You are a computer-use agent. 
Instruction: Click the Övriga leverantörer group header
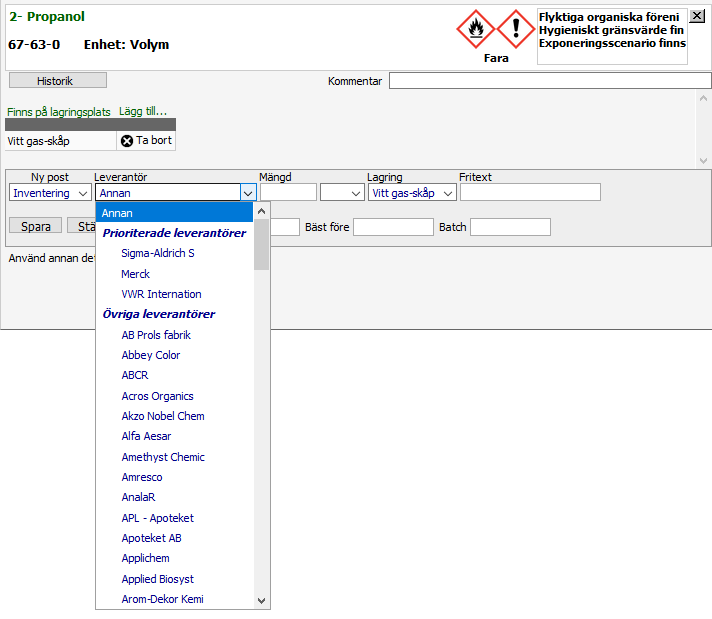pyautogui.click(x=158, y=314)
